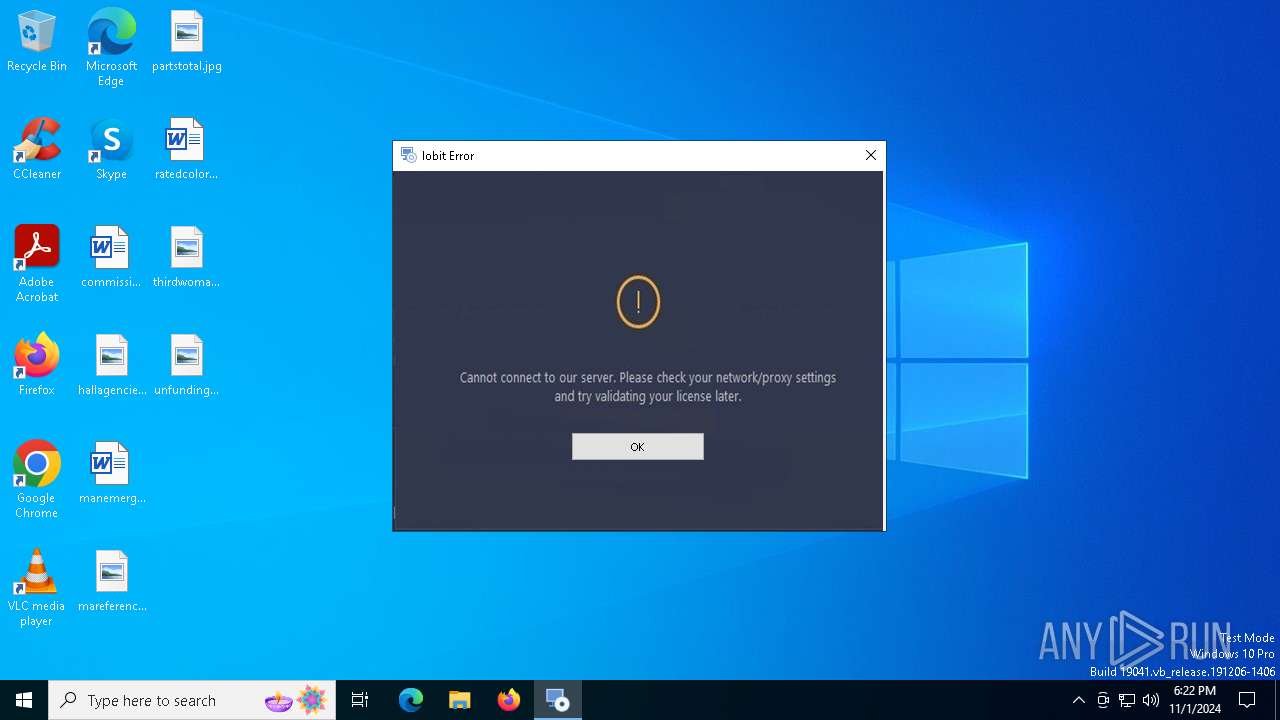
Task: Launch Firefox from taskbar
Action: coord(509,700)
